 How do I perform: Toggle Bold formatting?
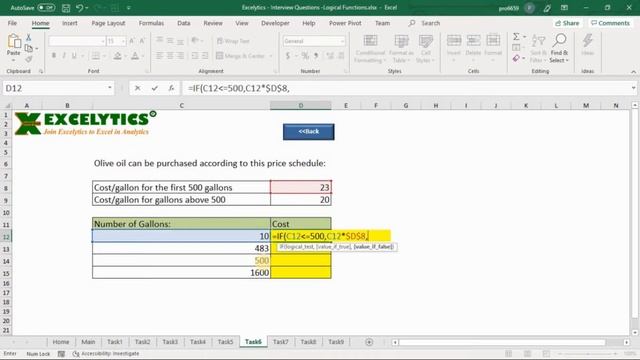(x=53, y=56)
